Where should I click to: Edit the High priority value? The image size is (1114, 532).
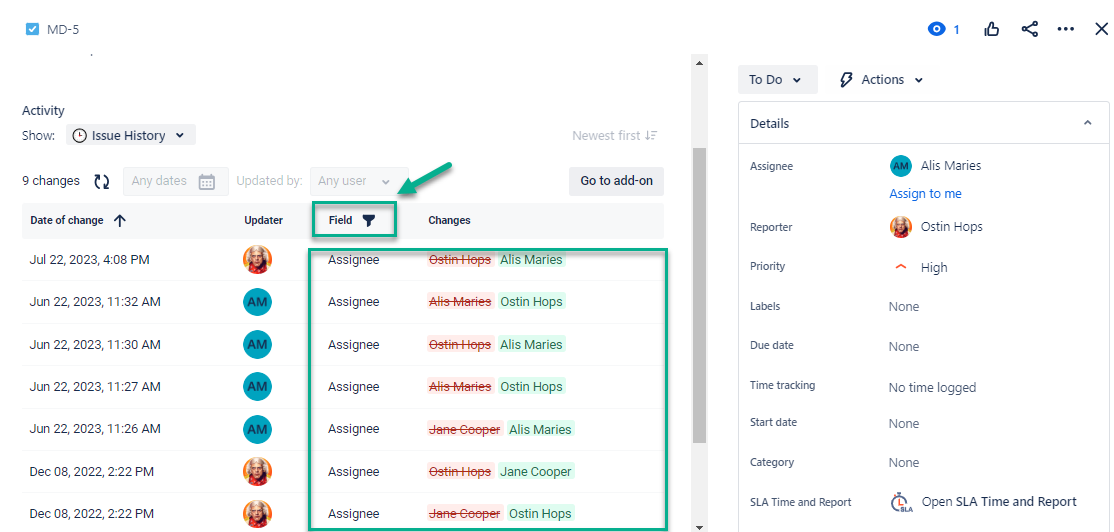[x=934, y=267]
